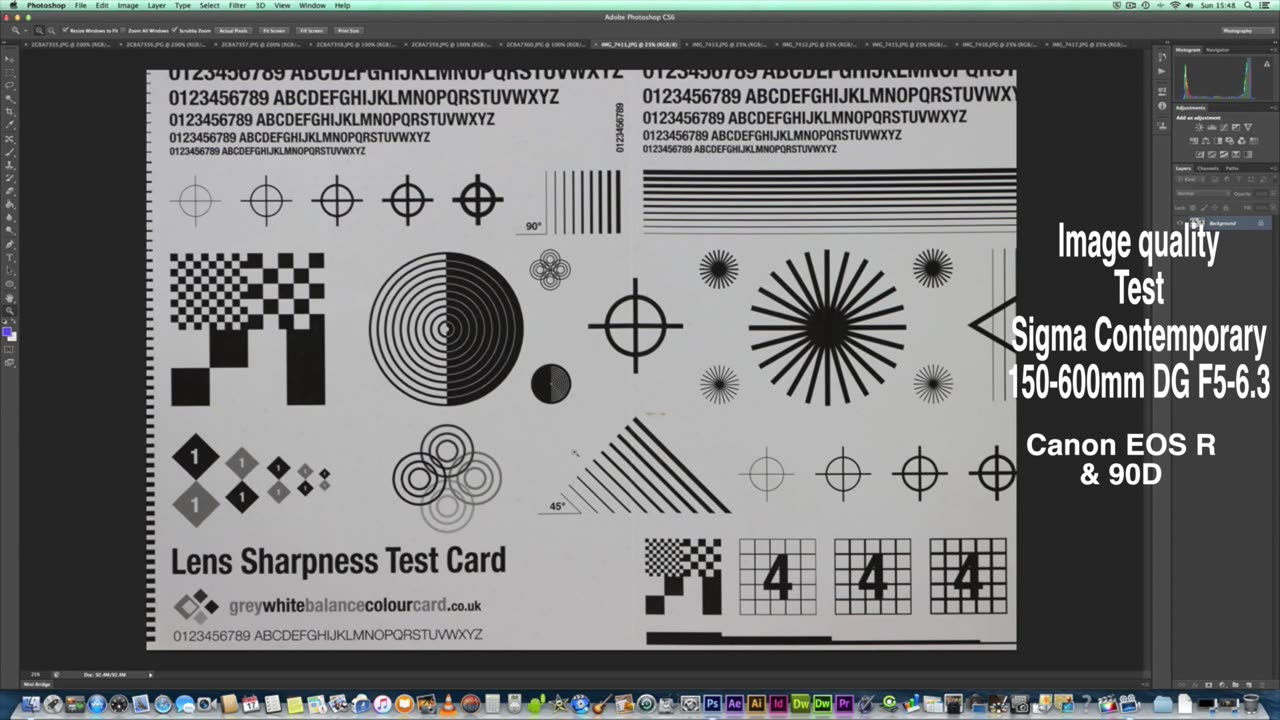Add a Posterize adjustment
The image size is (1280, 720).
(1211, 154)
